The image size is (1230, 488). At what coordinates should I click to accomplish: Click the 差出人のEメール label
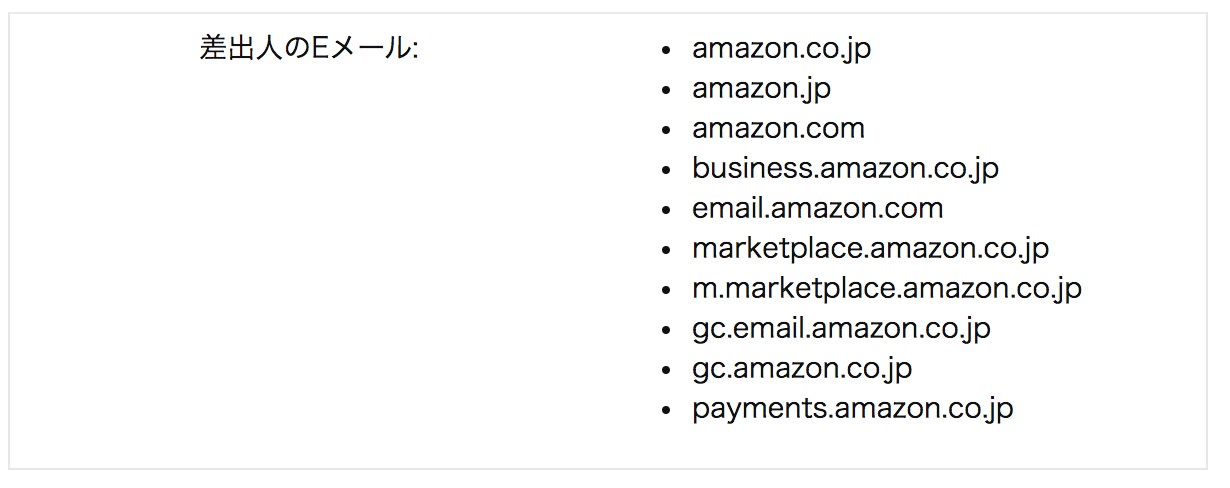[309, 48]
